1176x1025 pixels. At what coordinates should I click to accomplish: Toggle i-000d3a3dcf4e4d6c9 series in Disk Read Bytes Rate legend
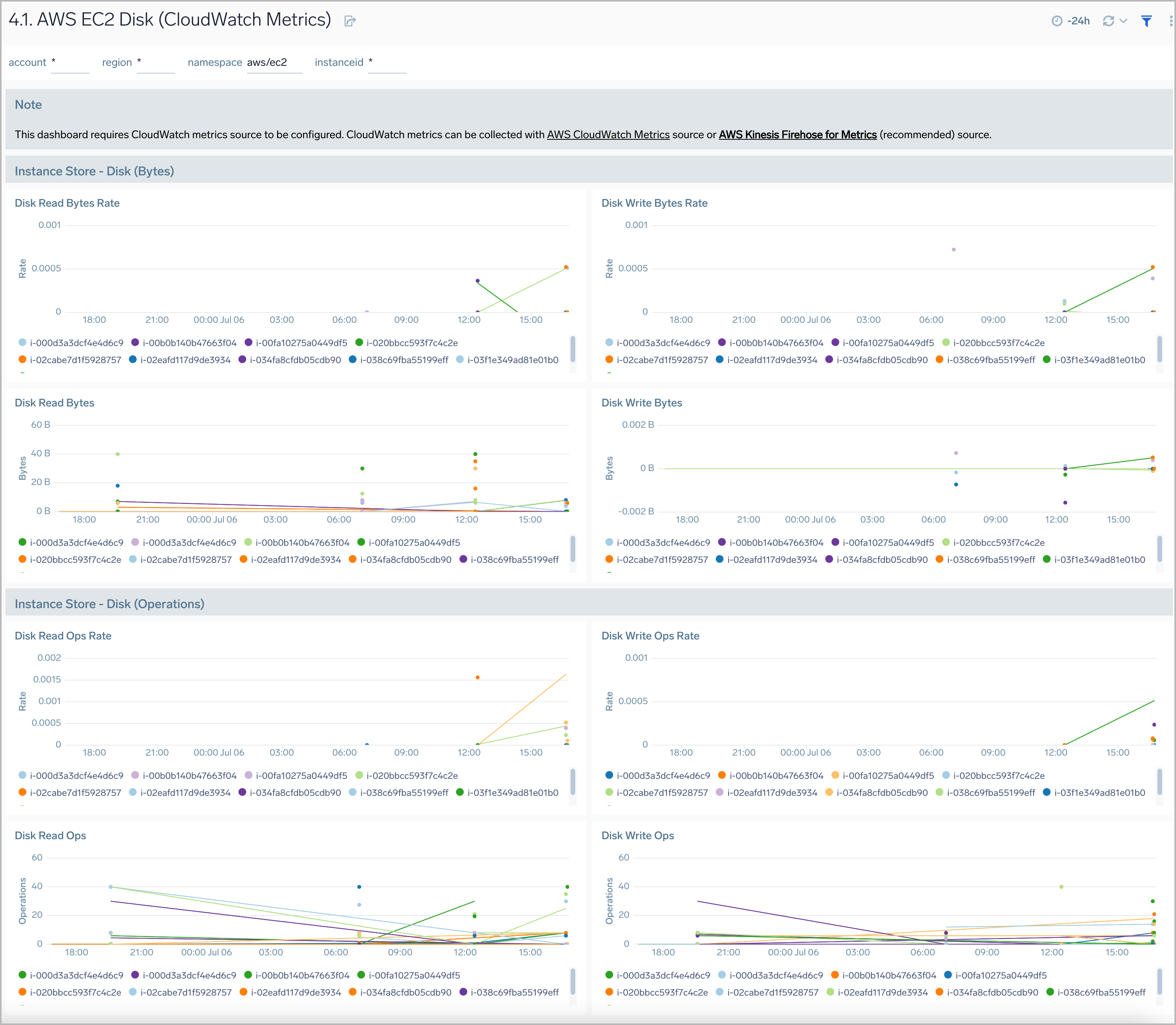71,343
